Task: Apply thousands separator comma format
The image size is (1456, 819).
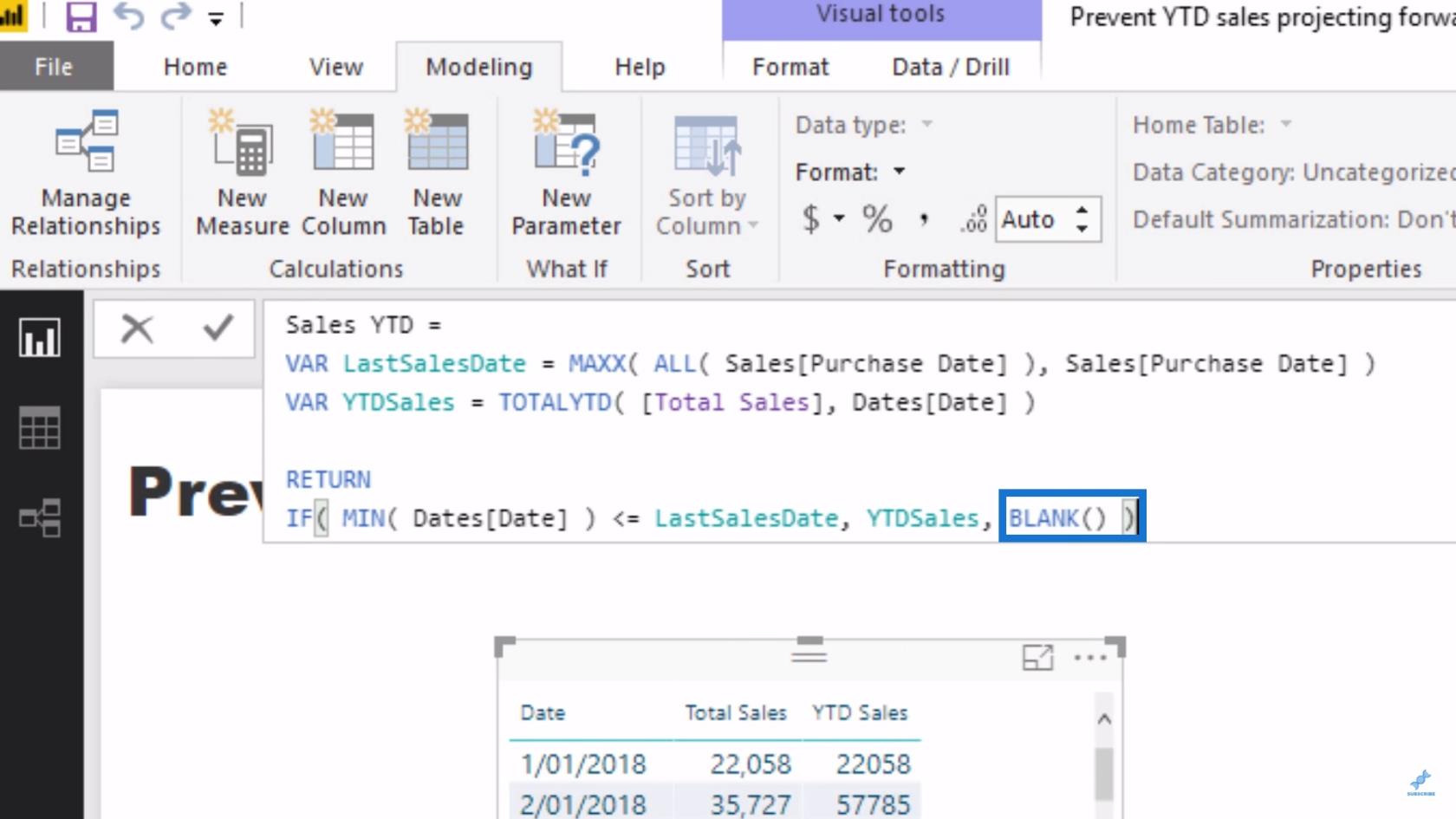Action: (924, 219)
